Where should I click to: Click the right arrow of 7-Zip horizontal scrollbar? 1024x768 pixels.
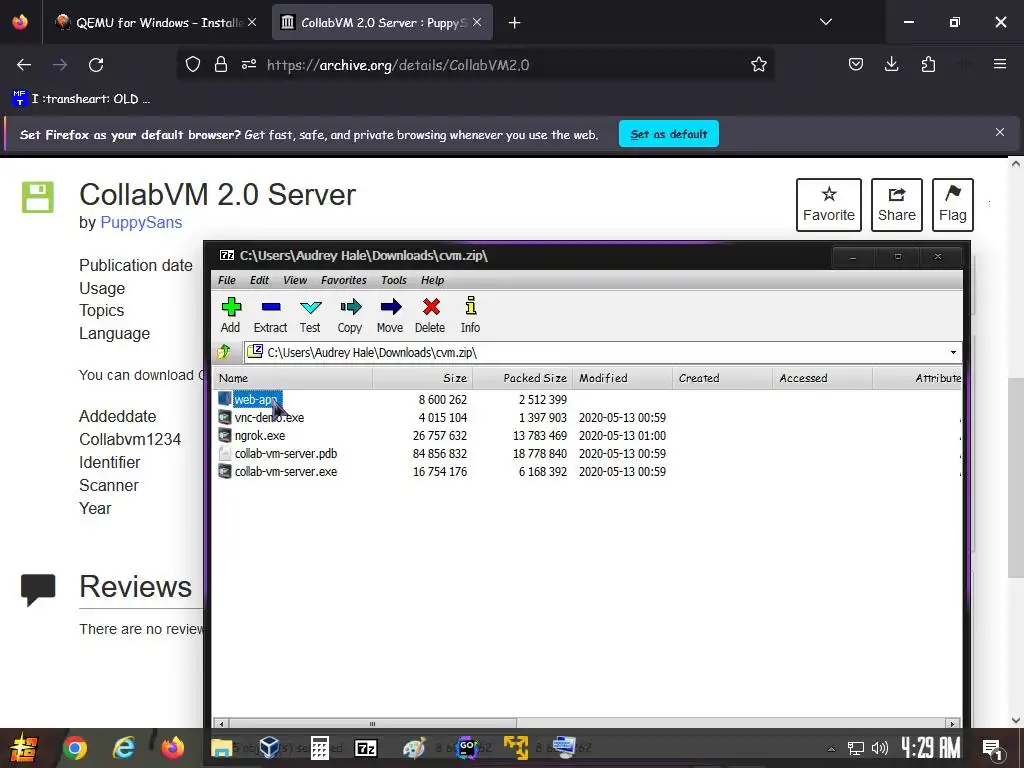[952, 724]
